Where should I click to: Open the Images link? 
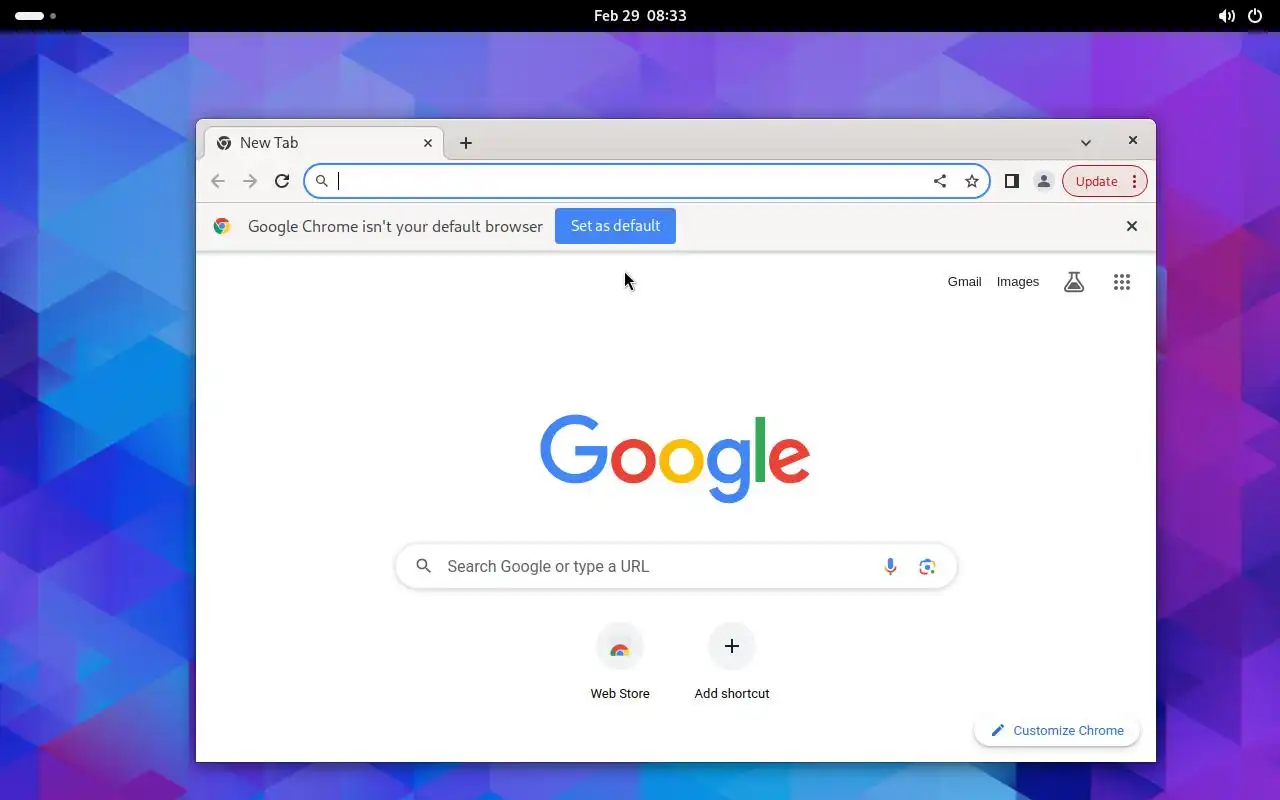pyautogui.click(x=1018, y=282)
